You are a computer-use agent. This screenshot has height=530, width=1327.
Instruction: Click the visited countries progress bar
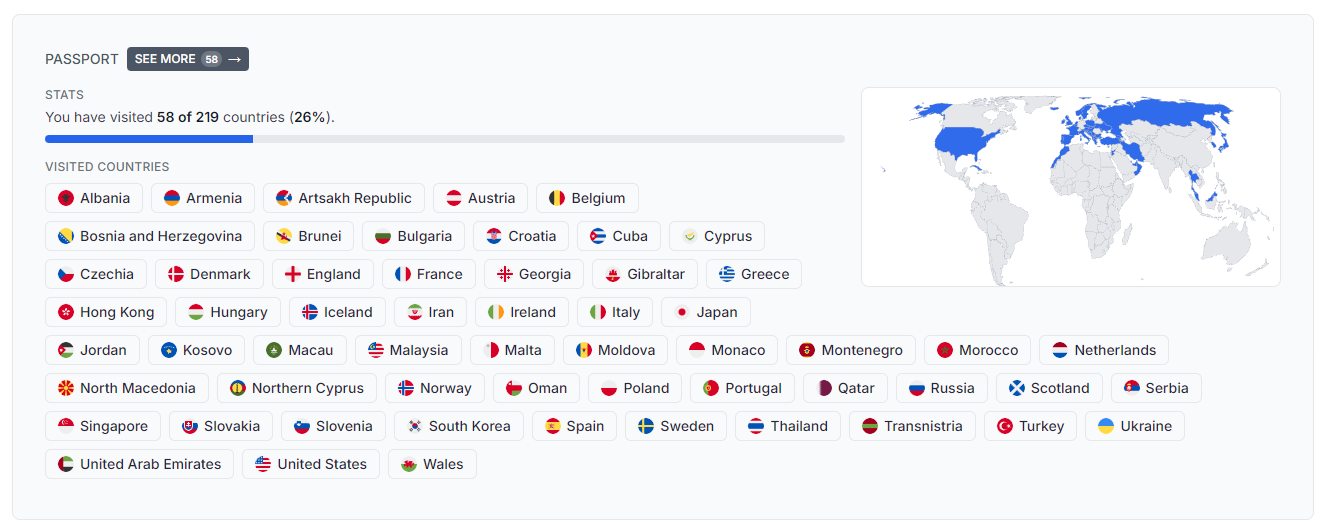(x=444, y=139)
